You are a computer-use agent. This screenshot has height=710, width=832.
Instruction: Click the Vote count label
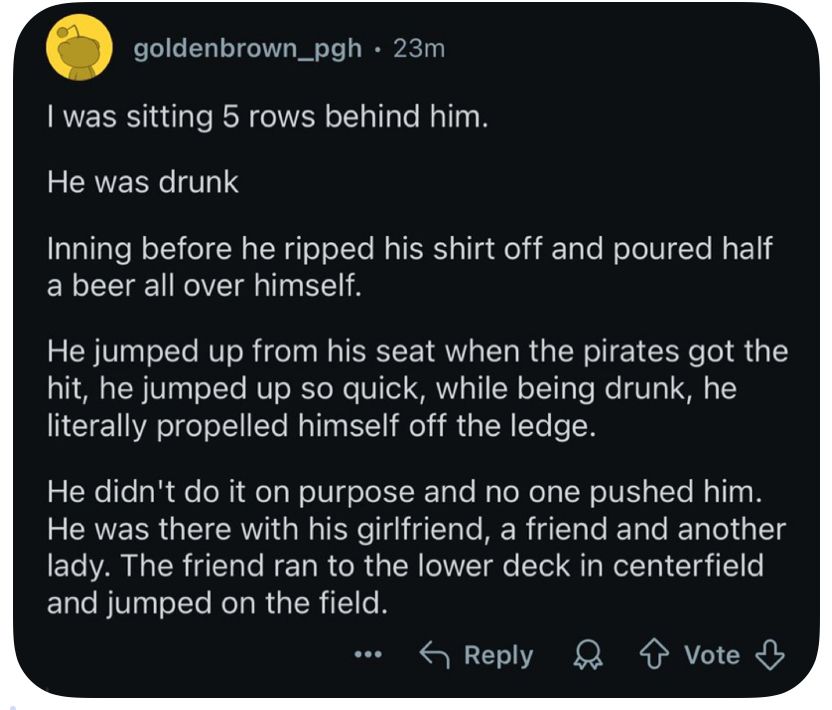712,655
